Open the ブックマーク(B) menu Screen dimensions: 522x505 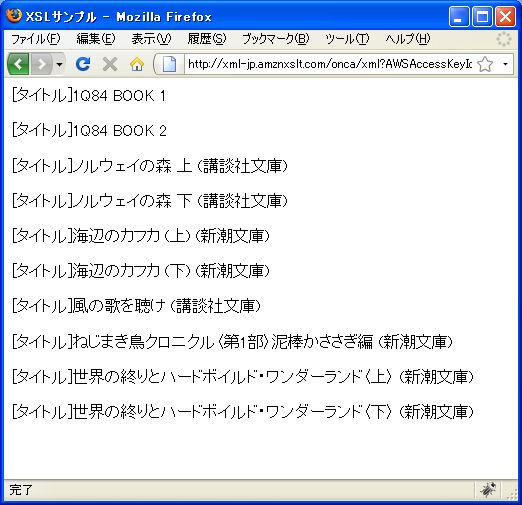[276, 39]
